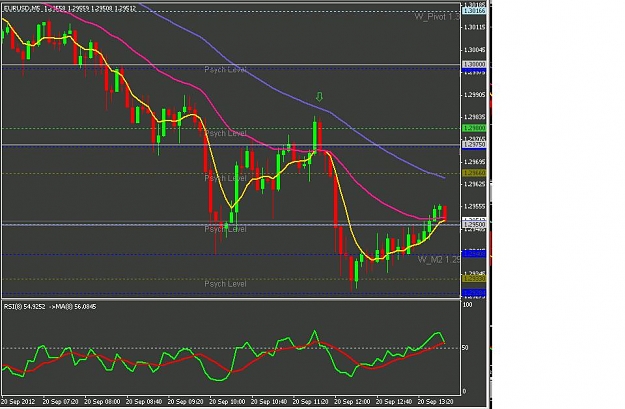Click the 20 Sep 09:20 time label
Viewport: 625px width, 409px height.
(x=186, y=401)
